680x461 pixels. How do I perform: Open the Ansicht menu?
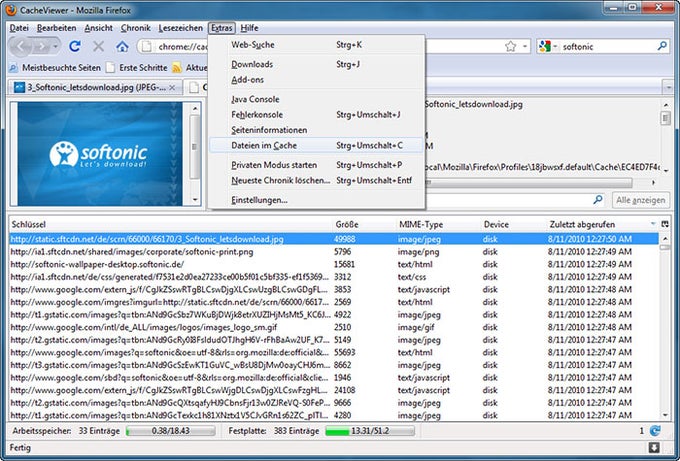click(x=98, y=28)
